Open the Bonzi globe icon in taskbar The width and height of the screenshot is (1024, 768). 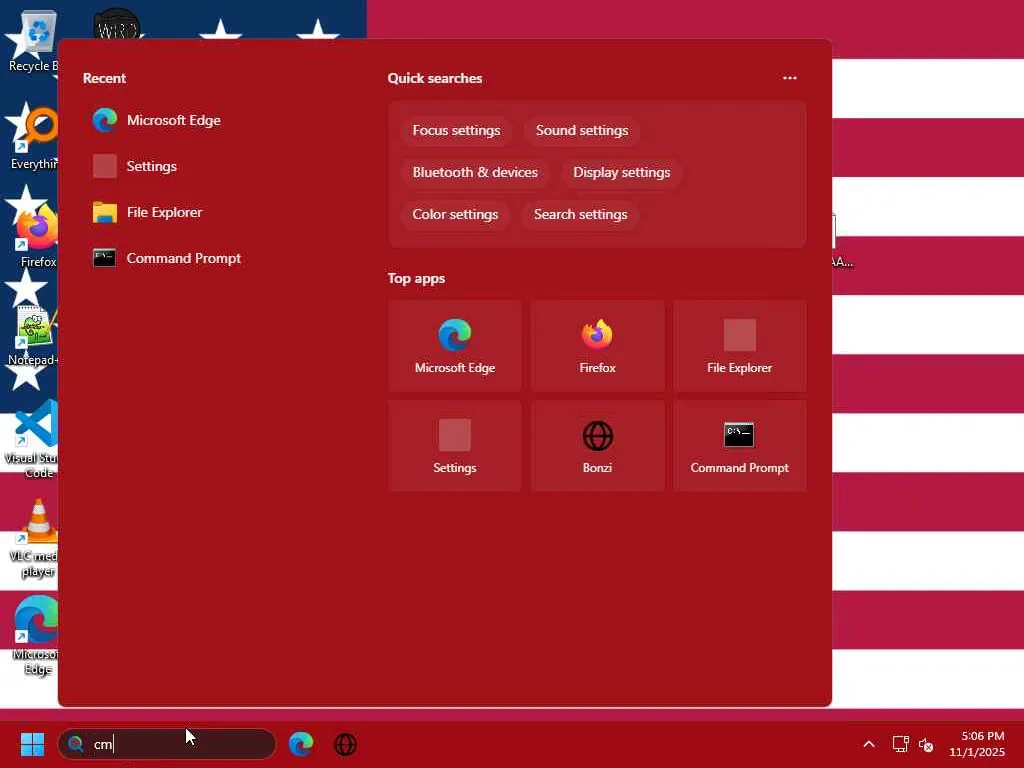click(x=345, y=744)
